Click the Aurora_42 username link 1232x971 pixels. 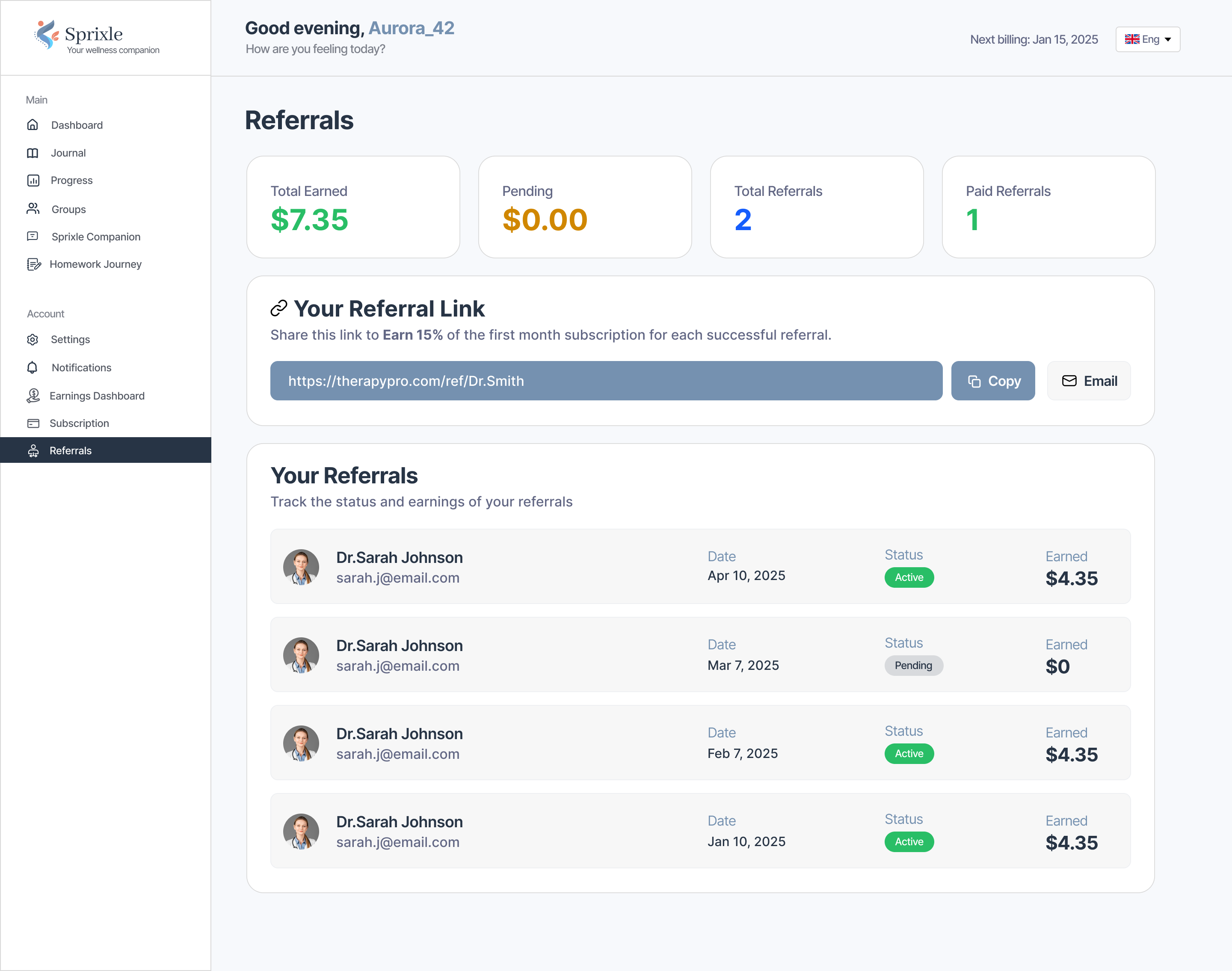click(x=411, y=28)
